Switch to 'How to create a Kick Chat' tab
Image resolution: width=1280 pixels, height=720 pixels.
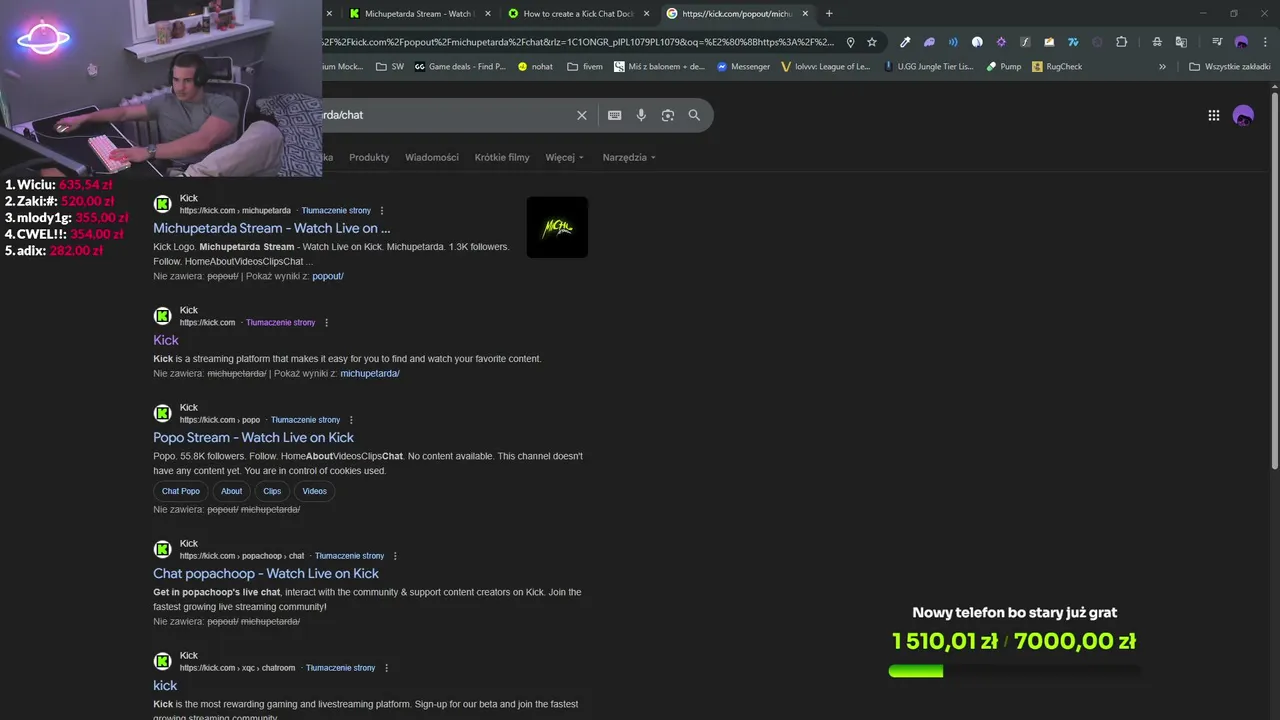pos(578,14)
